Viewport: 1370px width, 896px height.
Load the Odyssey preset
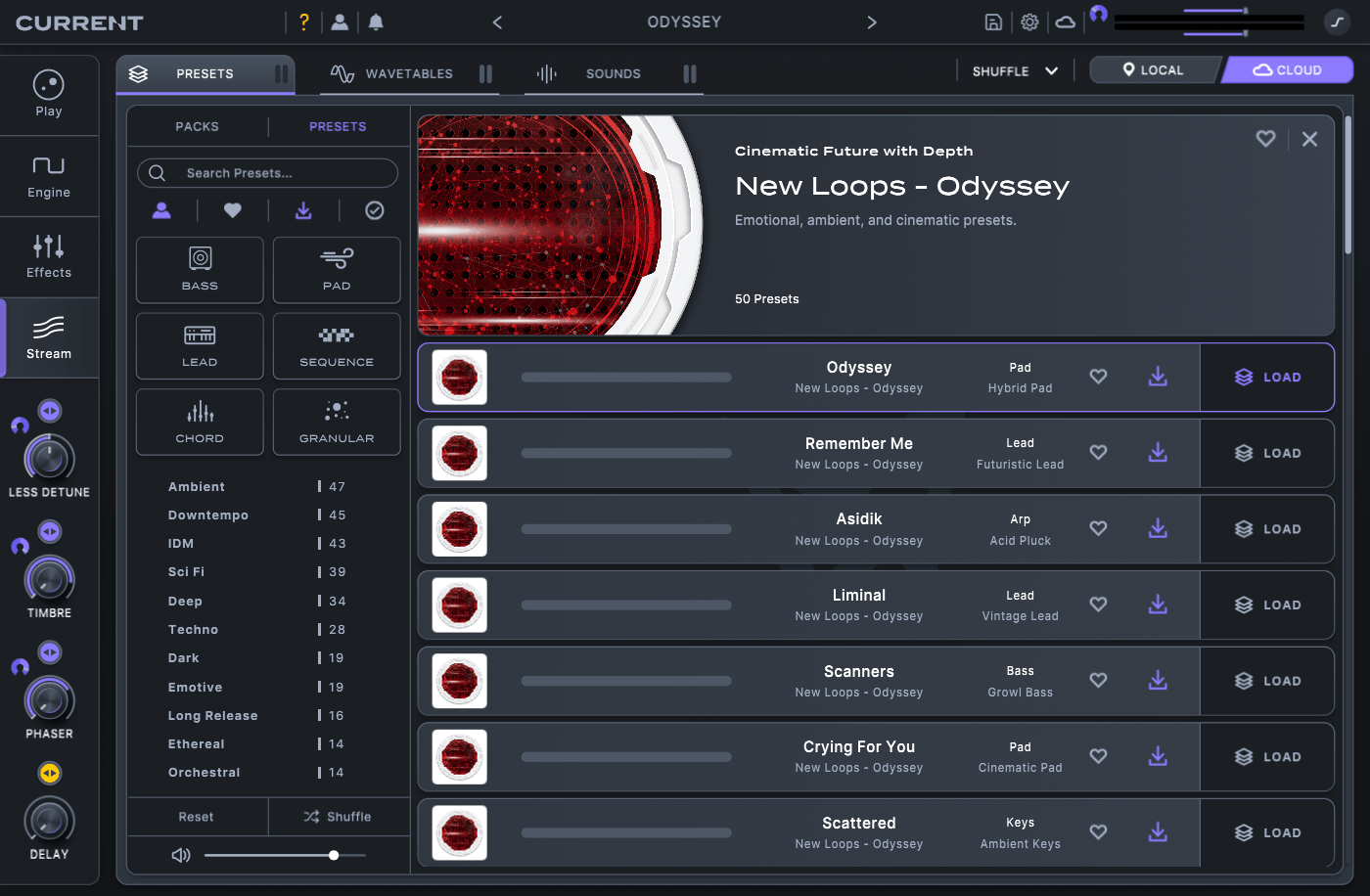coord(1266,377)
